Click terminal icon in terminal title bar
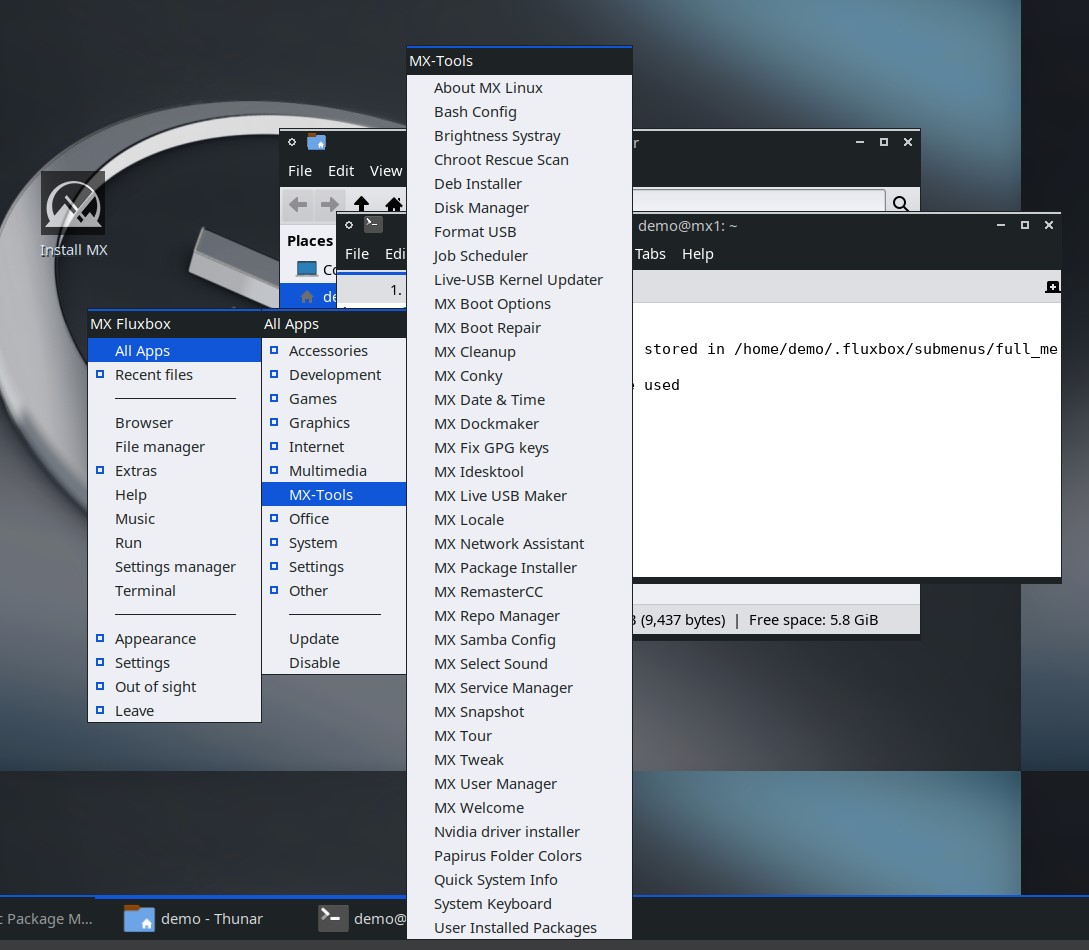Viewport: 1089px width, 950px height. (x=374, y=224)
